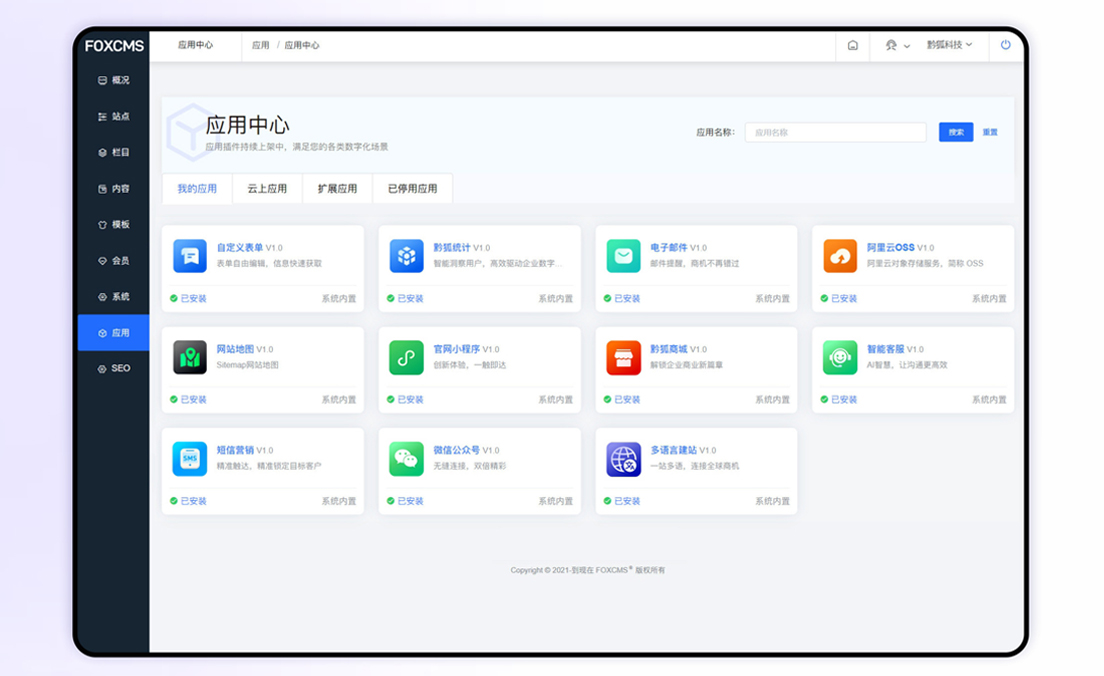Viewport: 1104px width, 676px height.
Task: Click the 自定义表单 app icon
Action: pyautogui.click(x=189, y=256)
